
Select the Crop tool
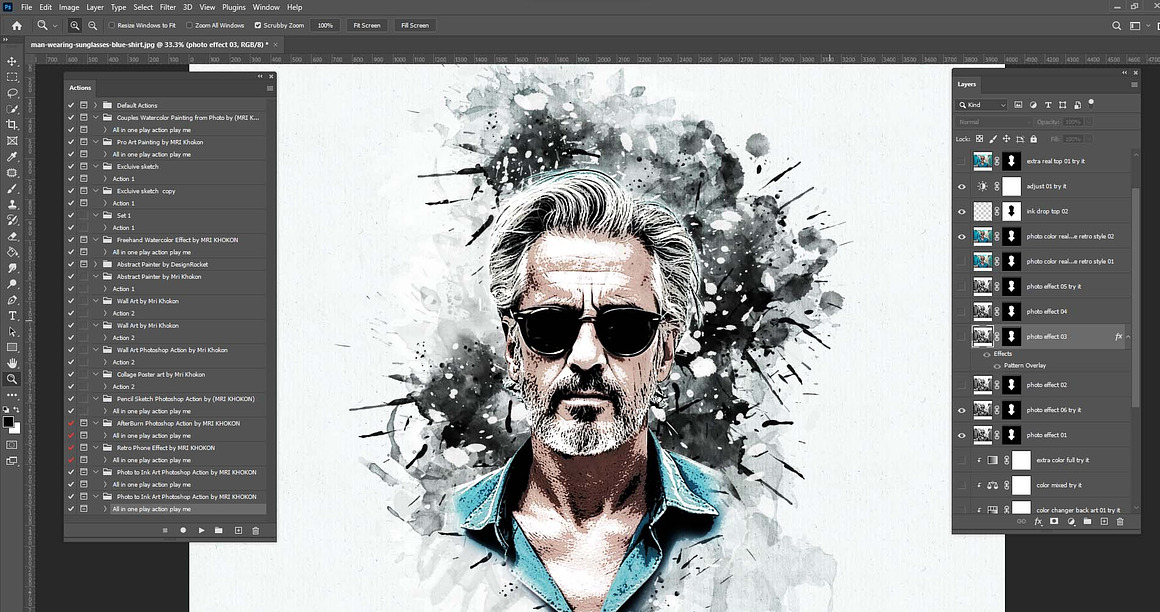point(12,124)
